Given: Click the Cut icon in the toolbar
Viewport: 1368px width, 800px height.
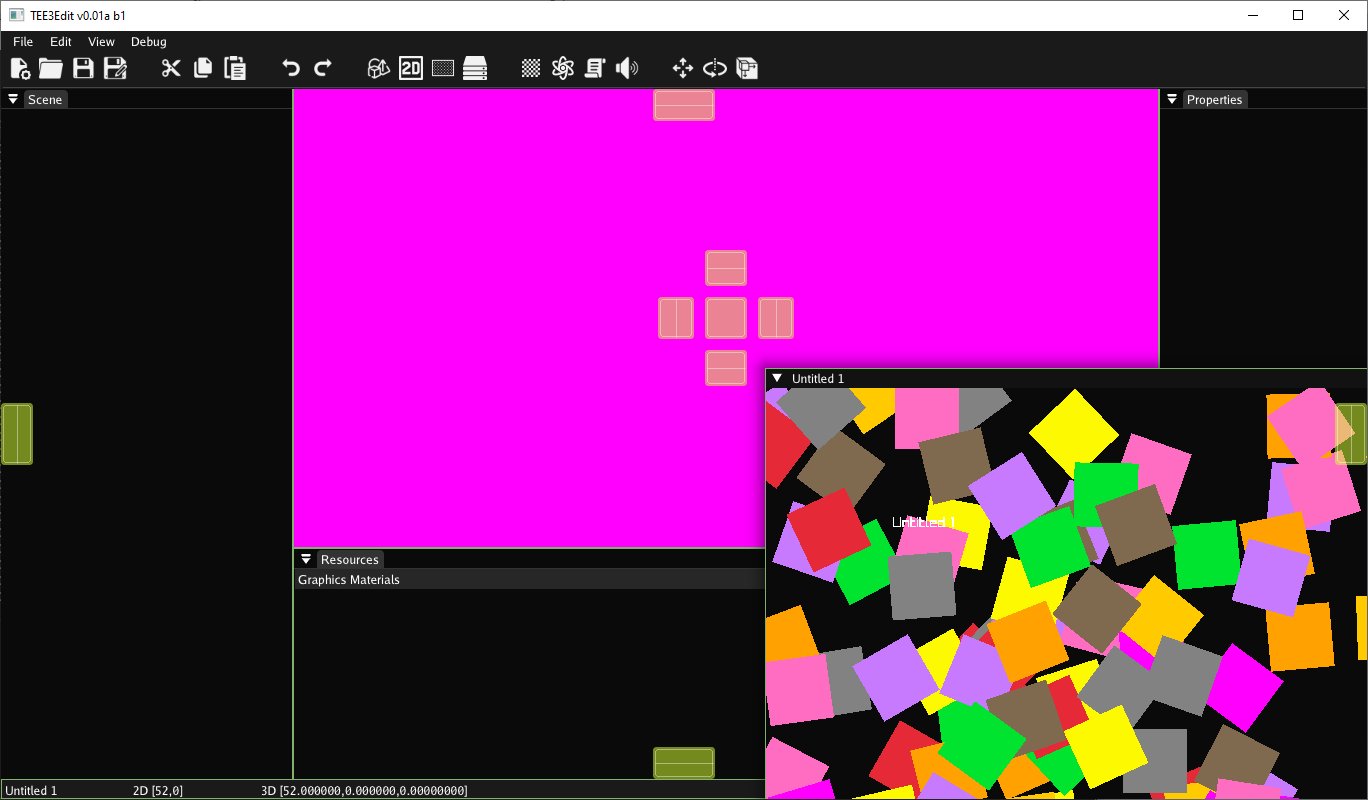Looking at the screenshot, I should click(170, 68).
